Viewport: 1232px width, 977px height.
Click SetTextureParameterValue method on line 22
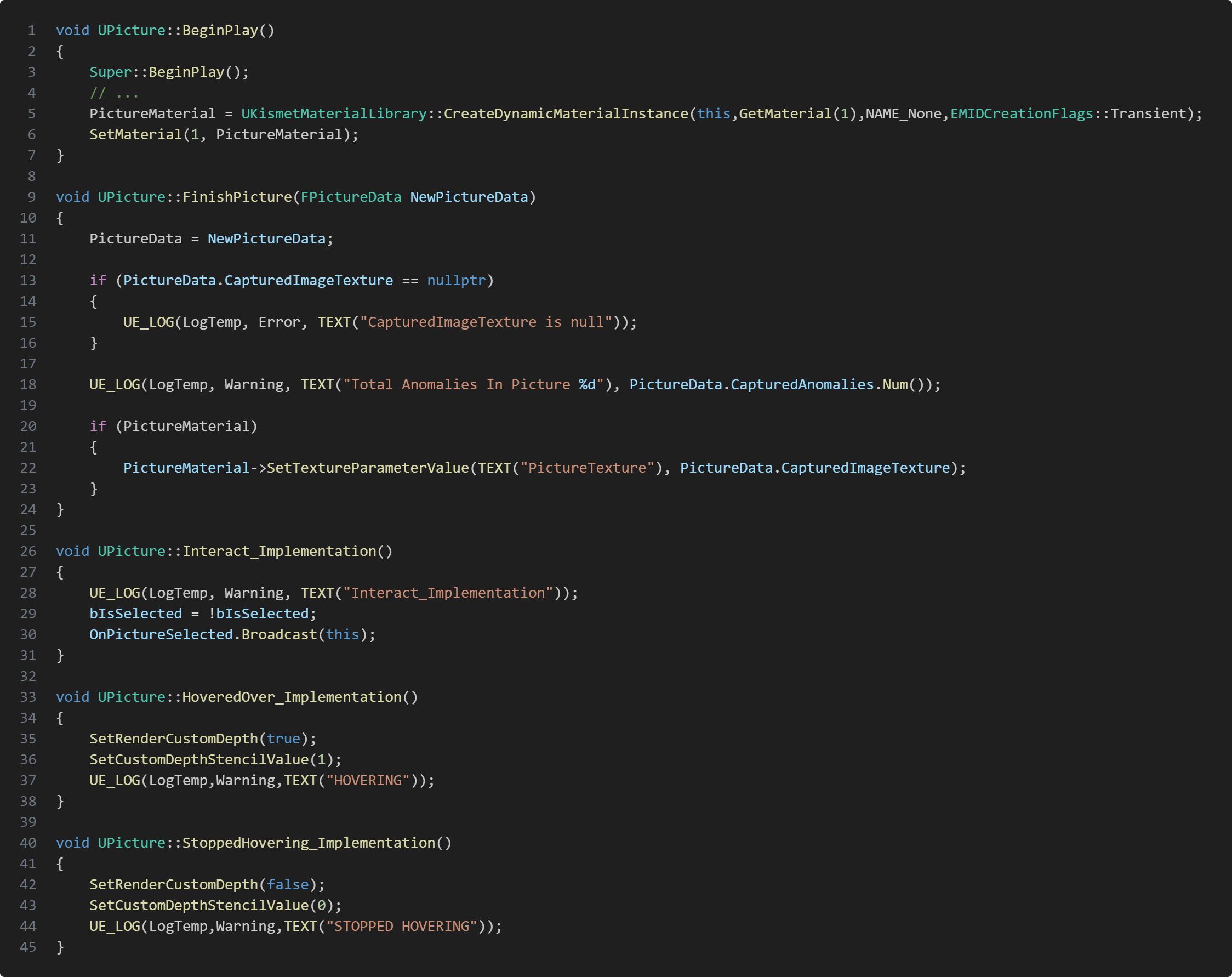[x=367, y=468]
